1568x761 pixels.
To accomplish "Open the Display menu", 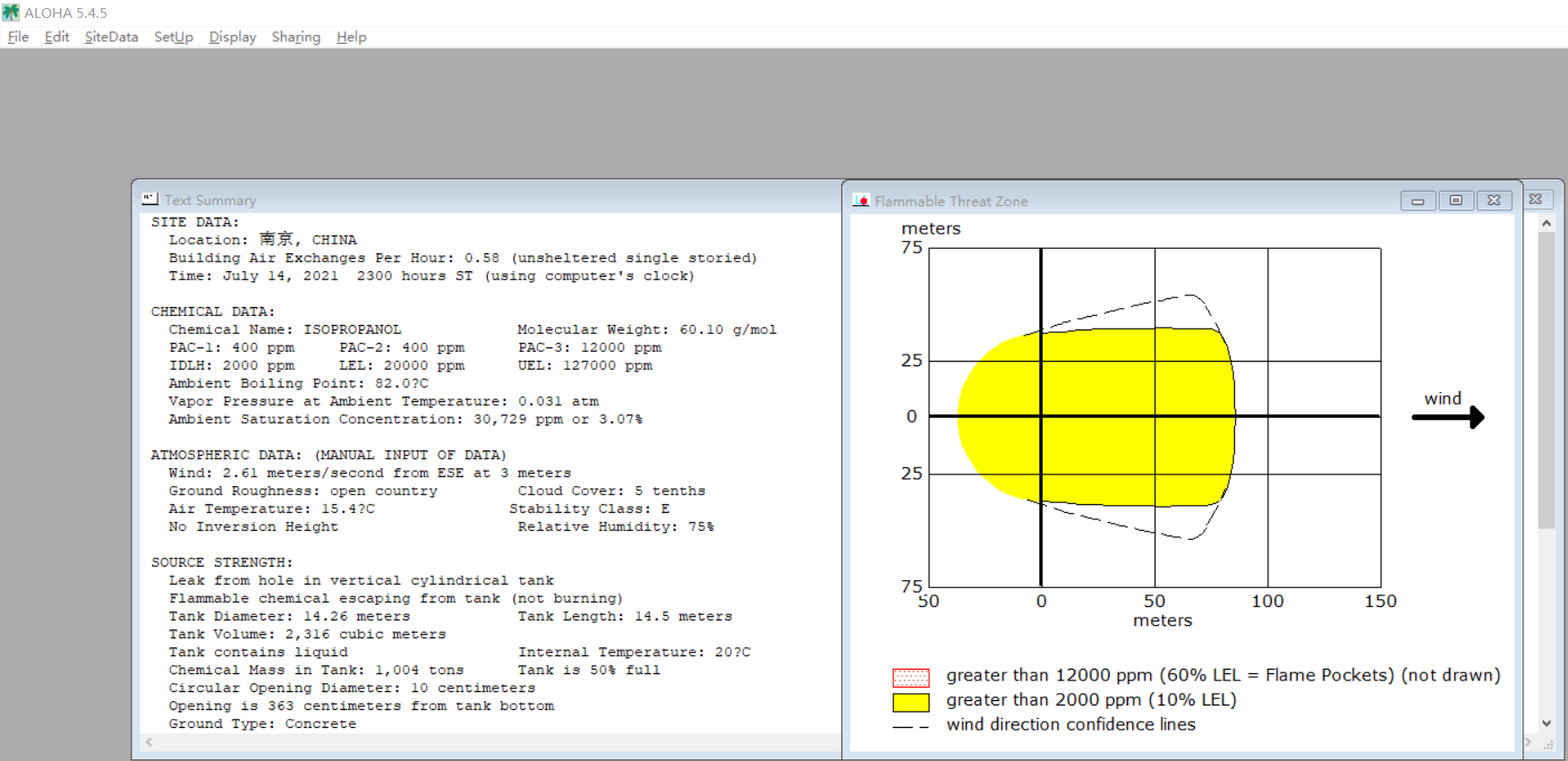I will [232, 37].
